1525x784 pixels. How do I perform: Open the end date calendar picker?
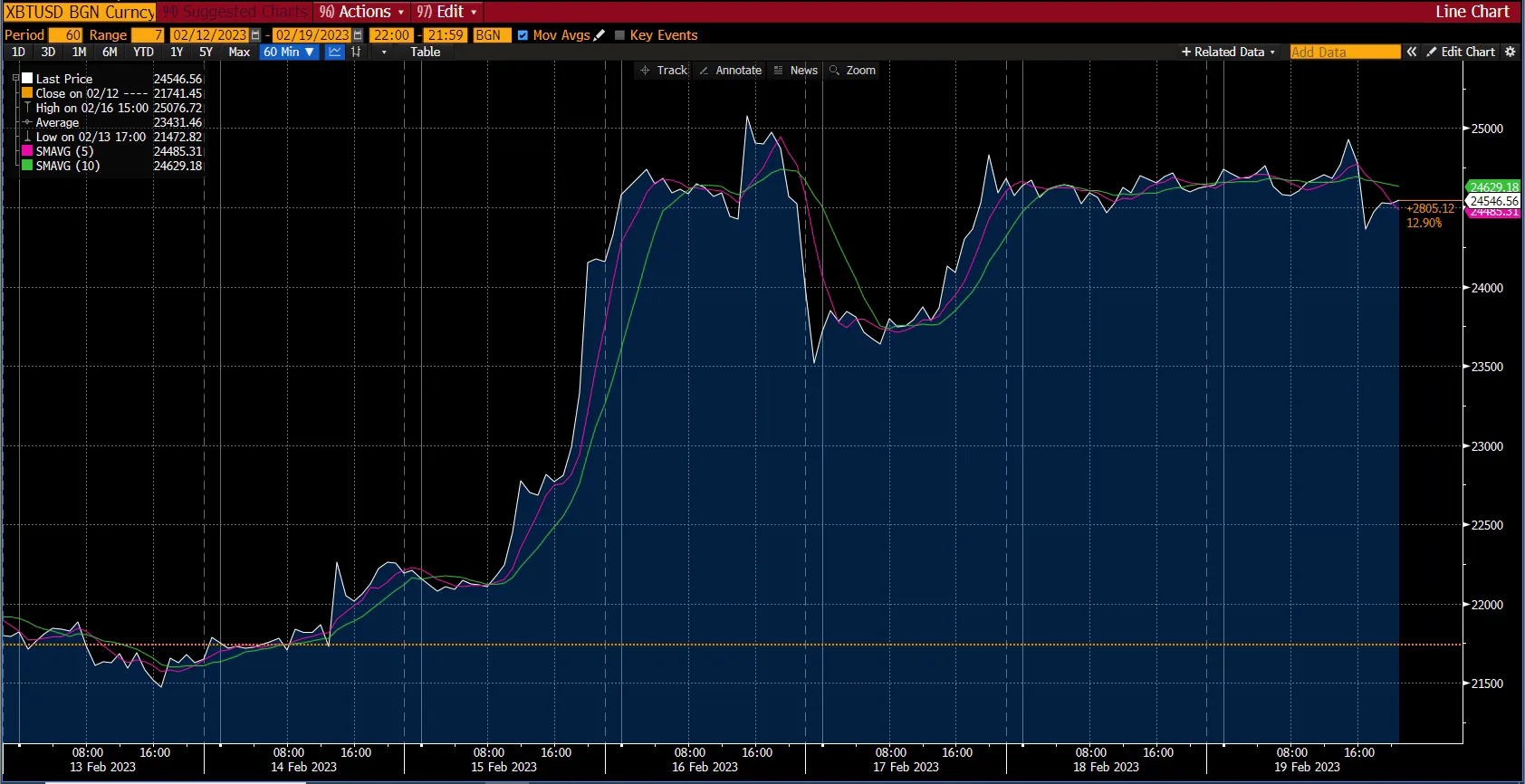pyautogui.click(x=358, y=35)
